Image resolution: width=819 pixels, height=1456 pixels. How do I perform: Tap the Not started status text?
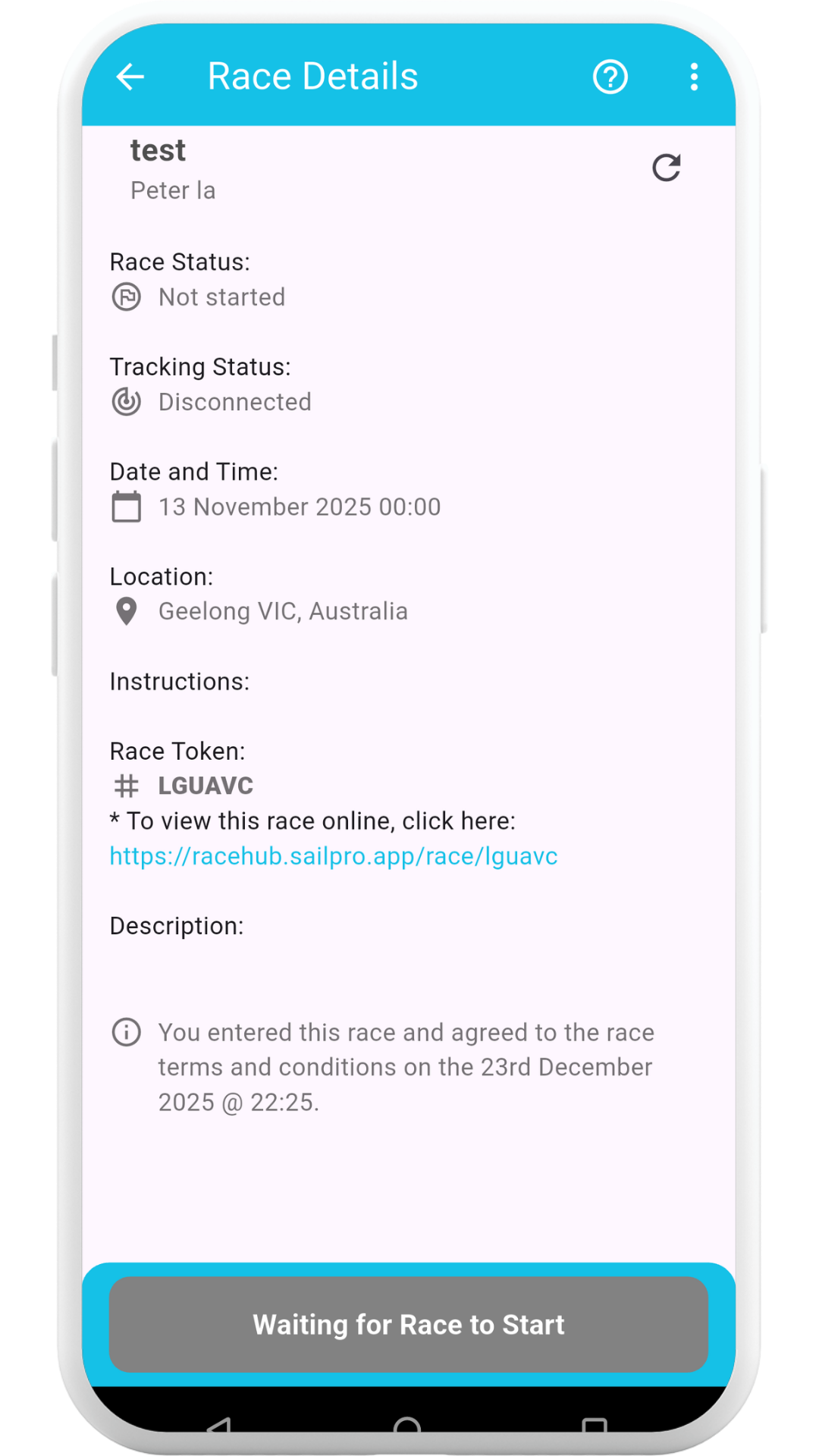(x=222, y=297)
